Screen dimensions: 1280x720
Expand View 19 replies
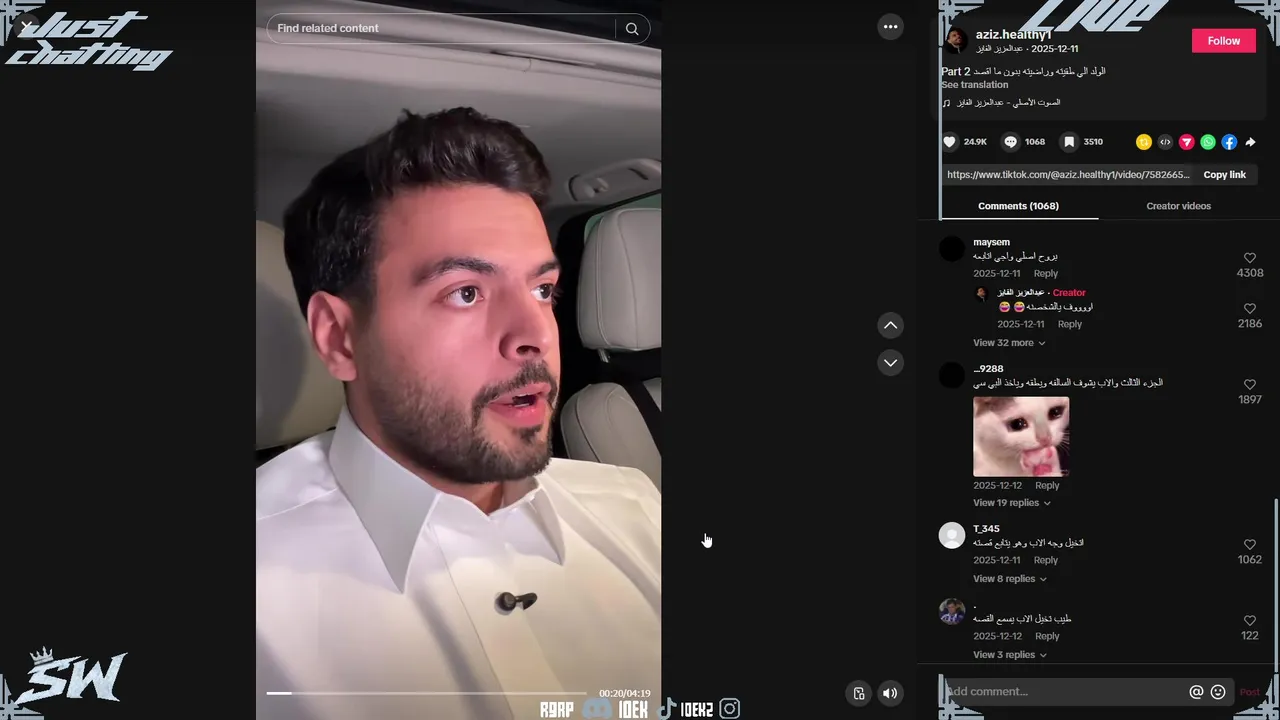pos(1011,503)
